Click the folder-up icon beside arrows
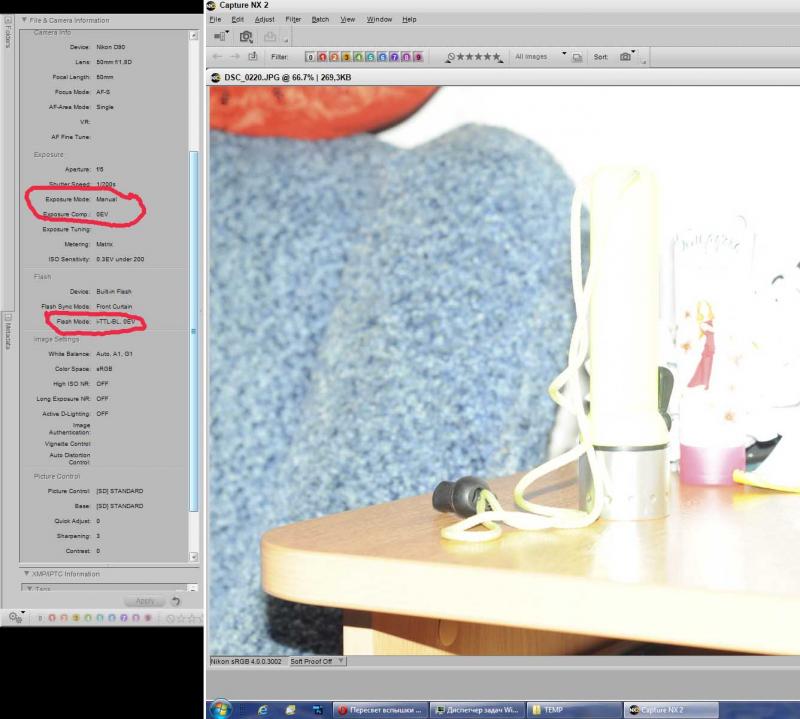The width and height of the screenshot is (800, 719). [253, 57]
